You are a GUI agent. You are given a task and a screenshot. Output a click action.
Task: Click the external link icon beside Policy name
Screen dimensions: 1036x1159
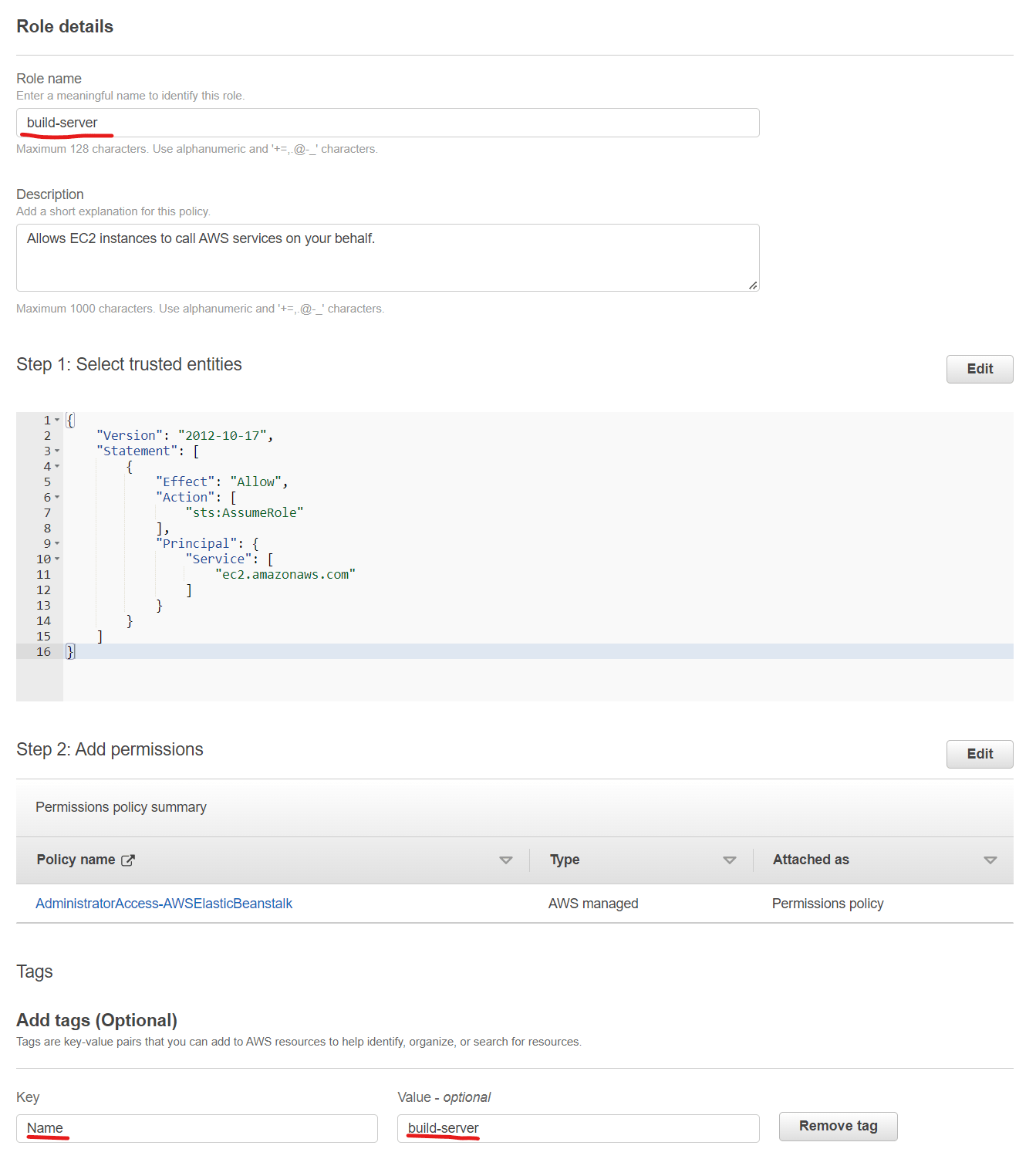coord(130,859)
